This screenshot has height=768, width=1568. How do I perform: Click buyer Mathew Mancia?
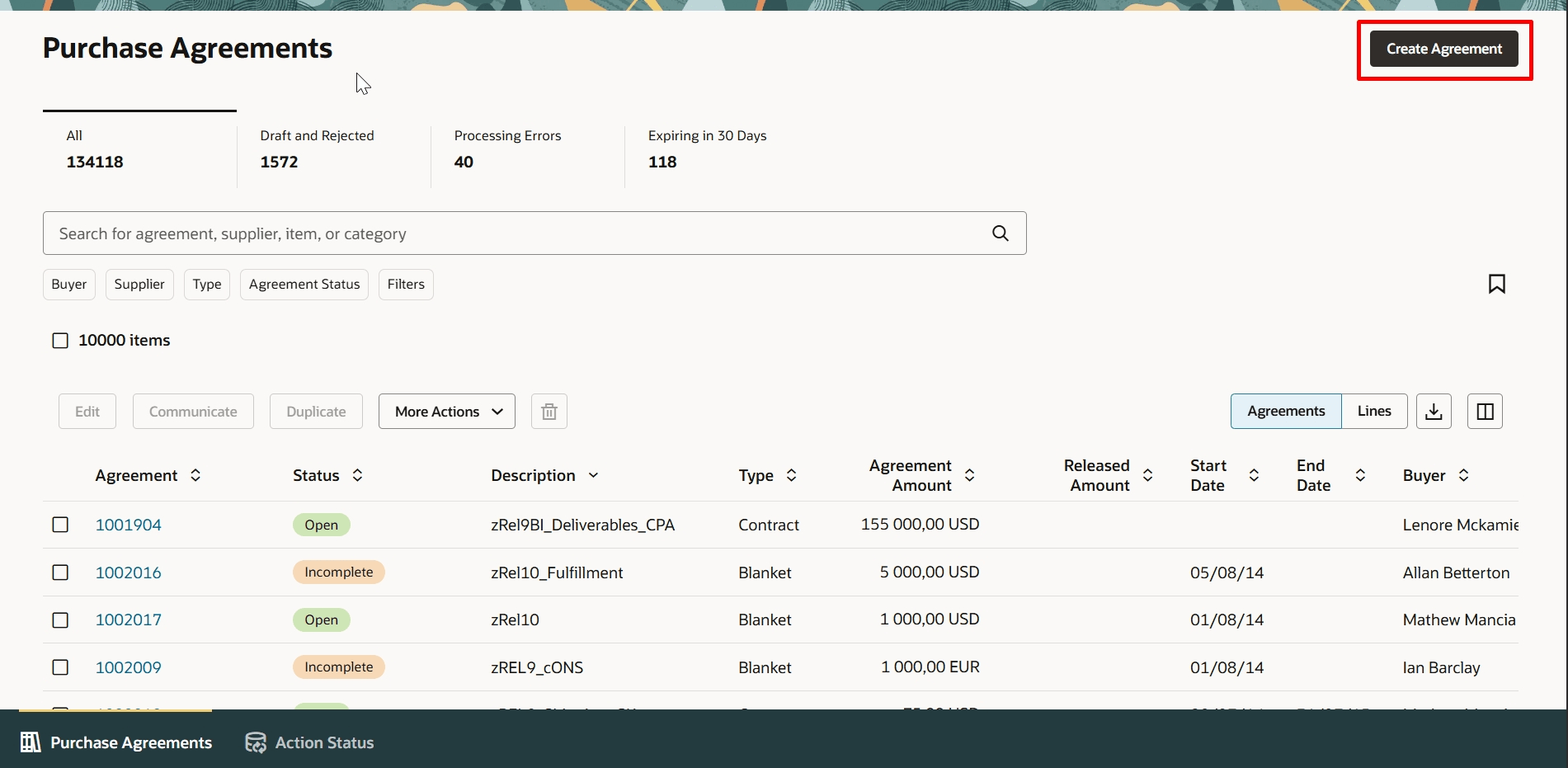click(x=1459, y=620)
